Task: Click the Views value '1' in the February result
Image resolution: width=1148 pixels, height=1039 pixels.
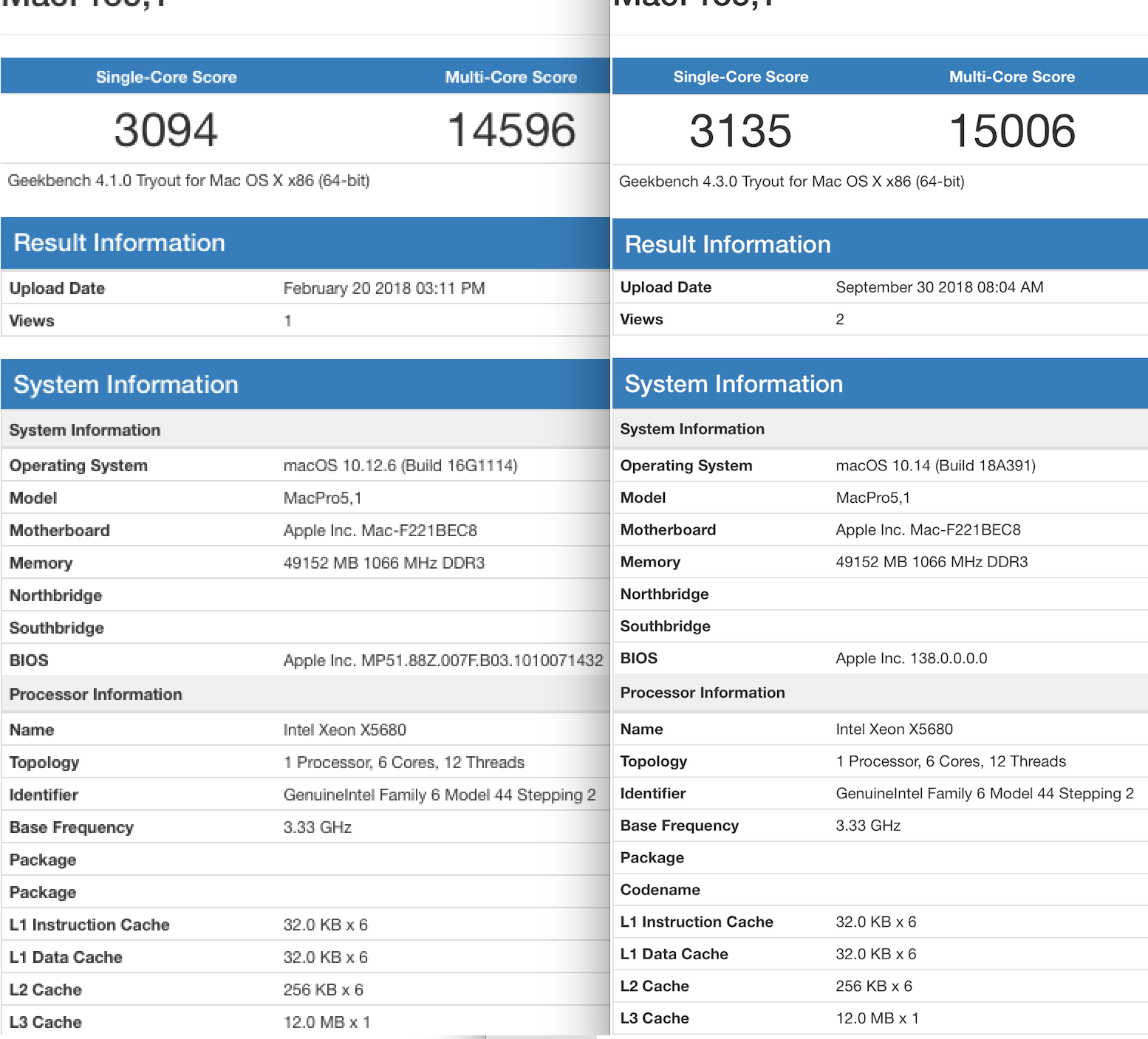Action: coord(287,320)
